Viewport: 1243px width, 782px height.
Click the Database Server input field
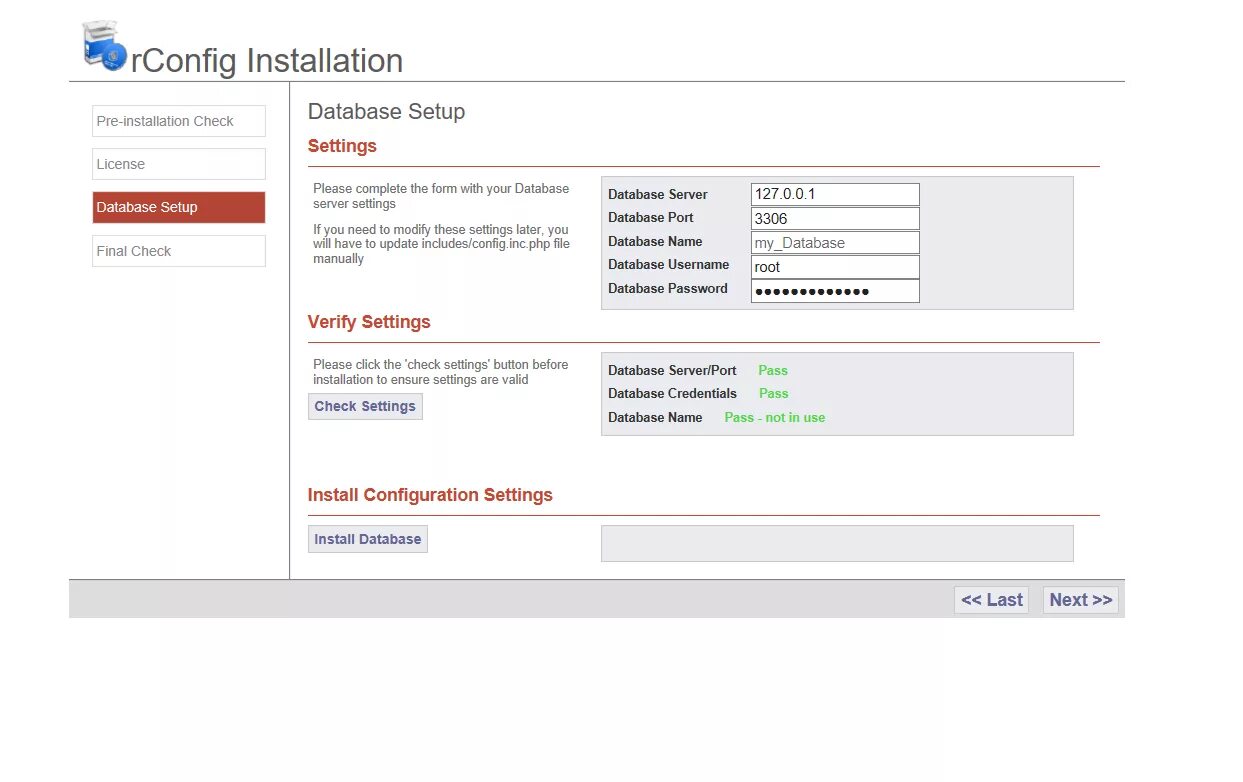(x=835, y=195)
